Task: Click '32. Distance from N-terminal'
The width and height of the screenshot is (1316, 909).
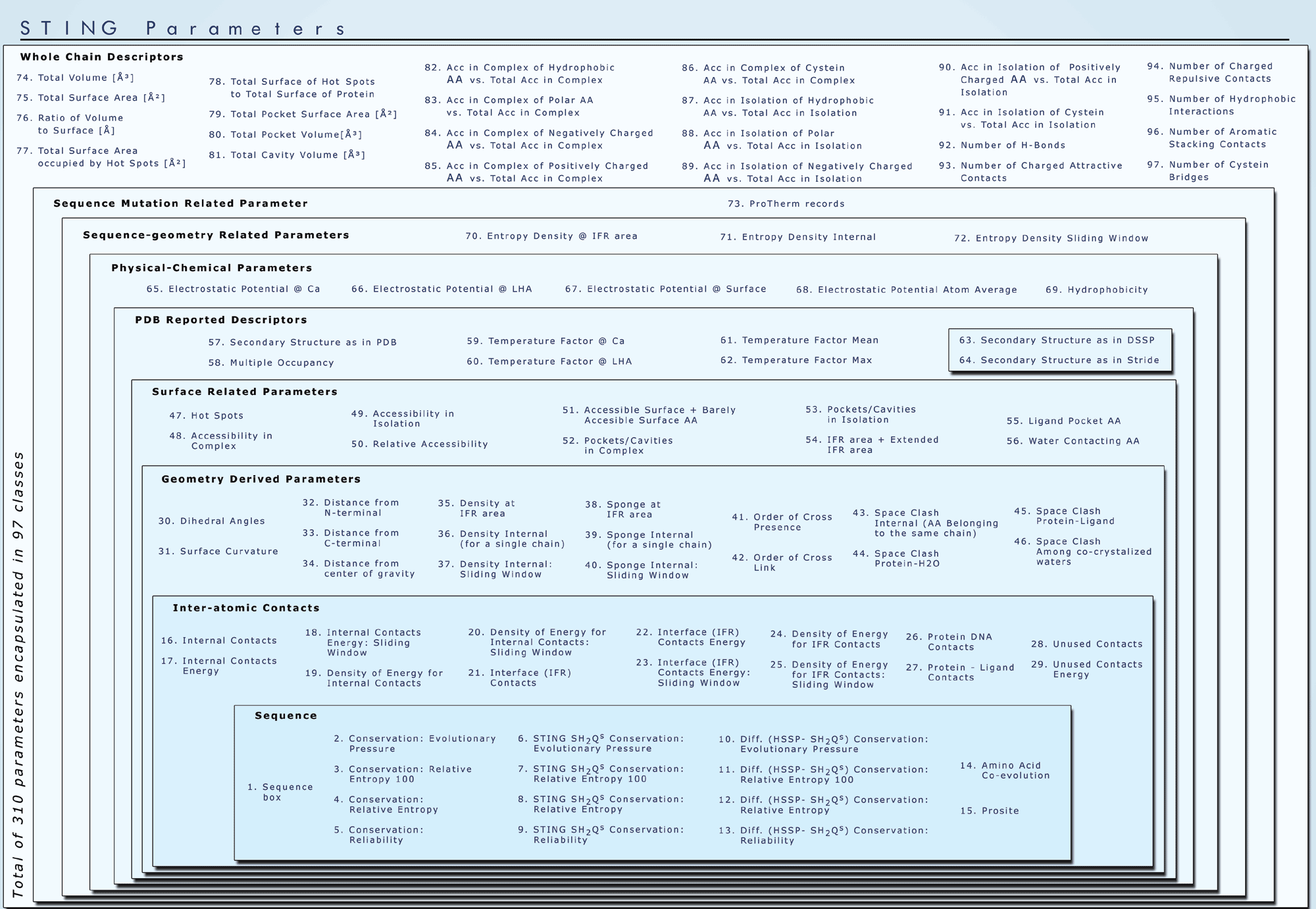Action: [x=351, y=507]
